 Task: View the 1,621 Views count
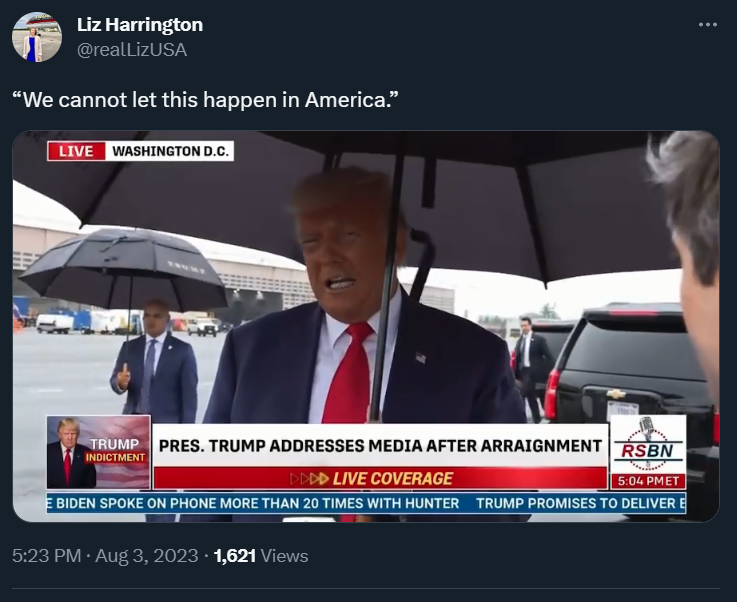coord(261,556)
